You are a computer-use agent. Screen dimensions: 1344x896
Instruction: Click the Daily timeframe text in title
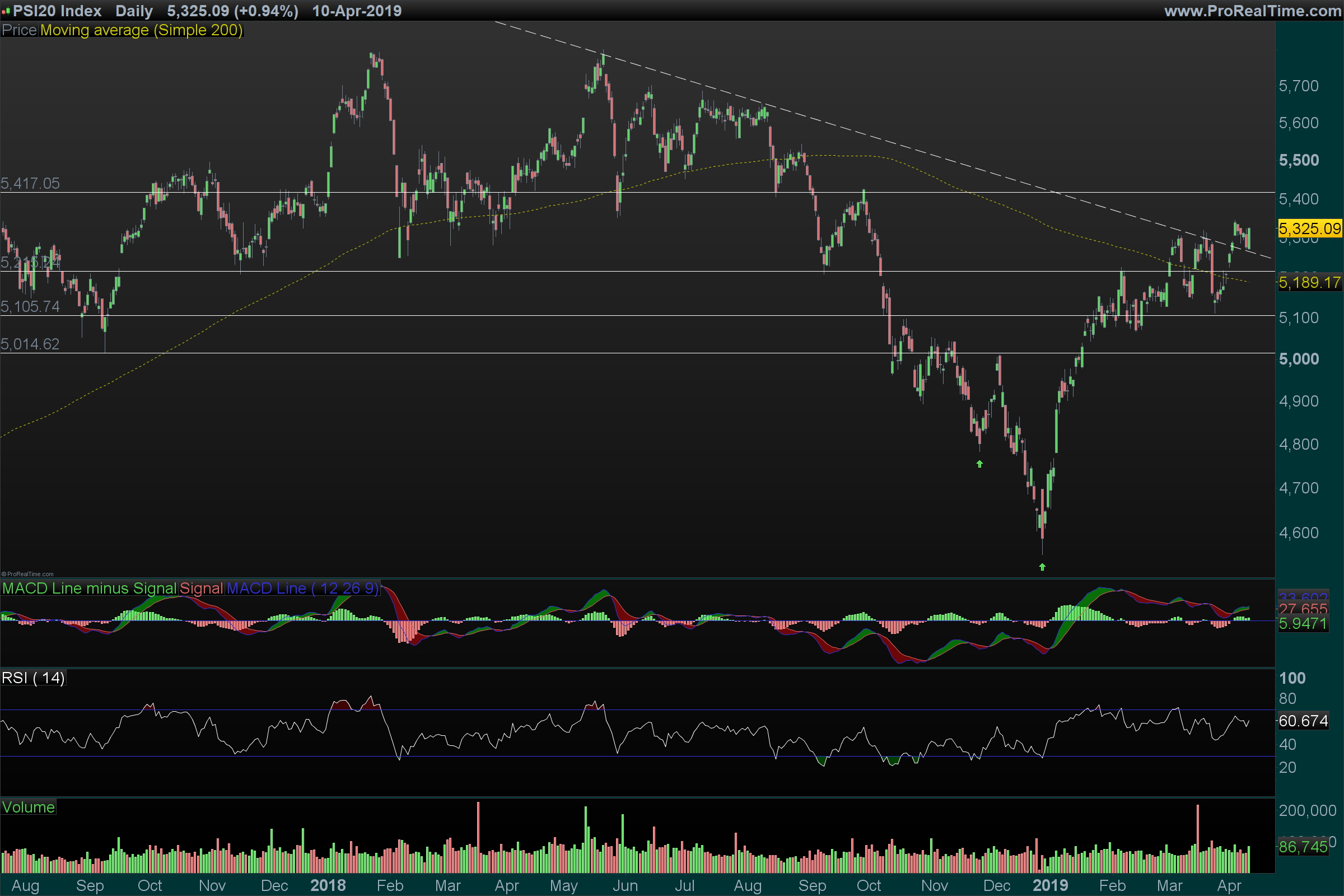click(x=134, y=11)
